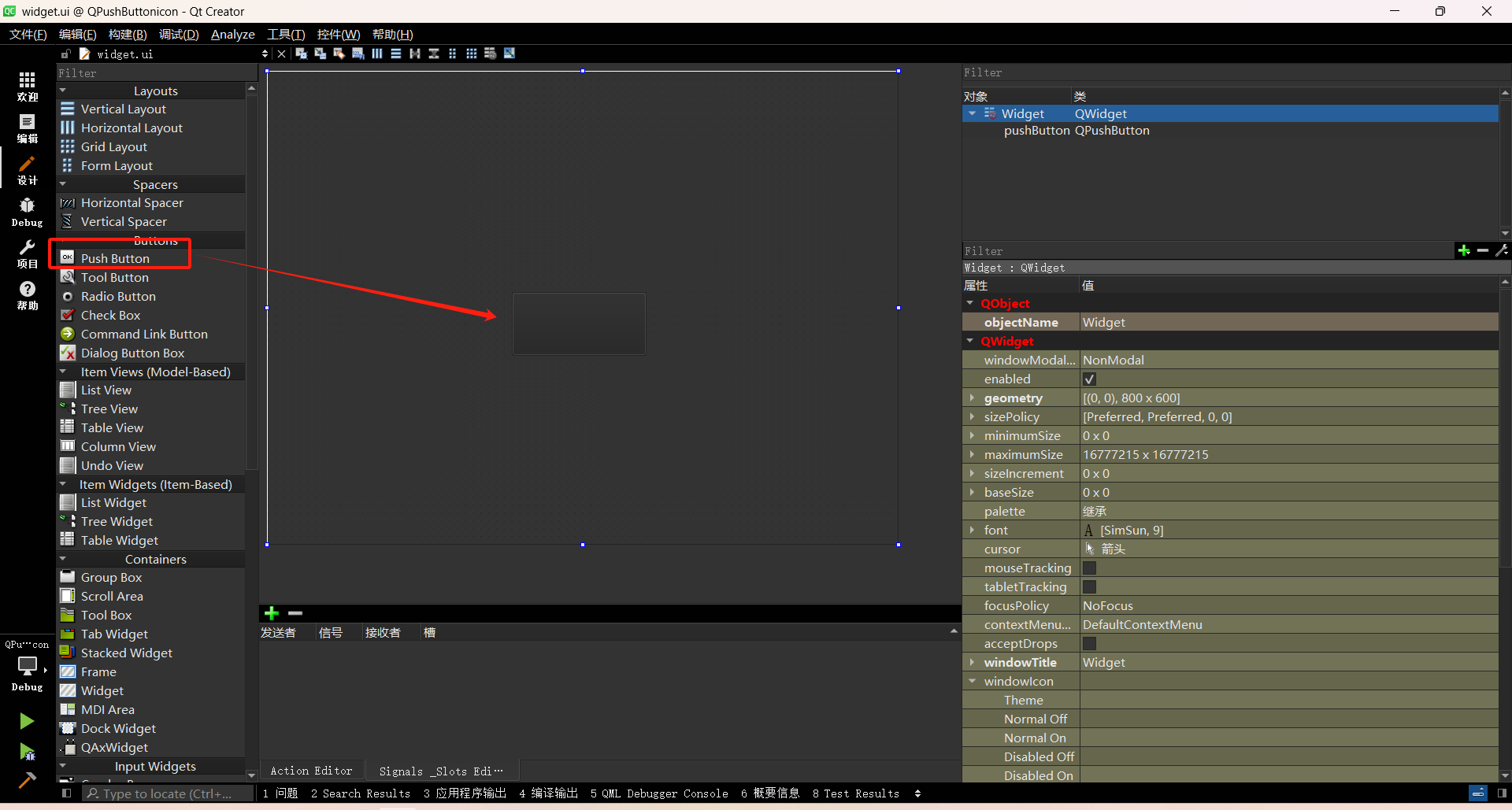Screen dimensions: 1512x810
Task: Select the Edit Tab Order mode icon
Action: pos(358,54)
